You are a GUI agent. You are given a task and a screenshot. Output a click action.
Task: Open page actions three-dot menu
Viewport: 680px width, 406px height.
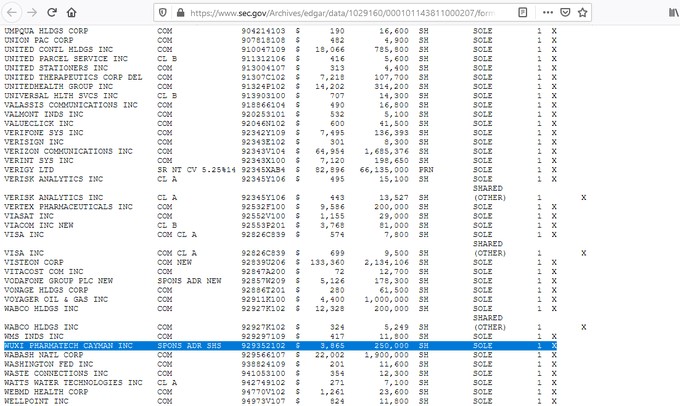point(548,13)
